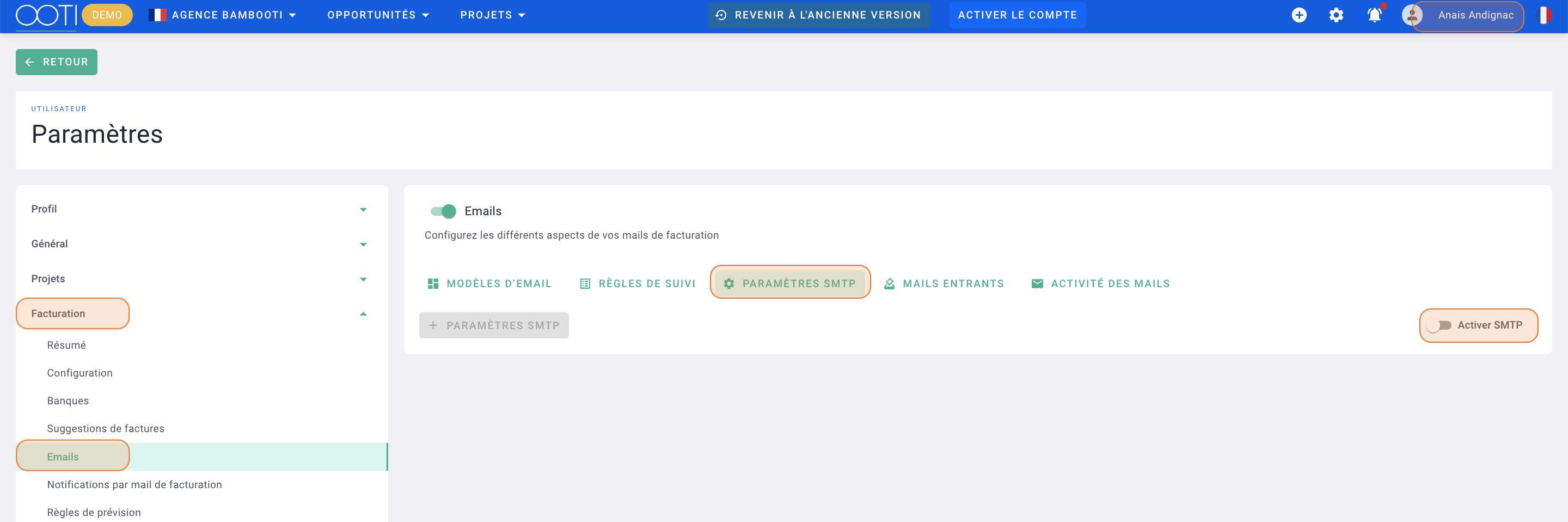Screen dimensions: 1568x522
Task: Switch to Activité des mails tab
Action: (x=1100, y=284)
